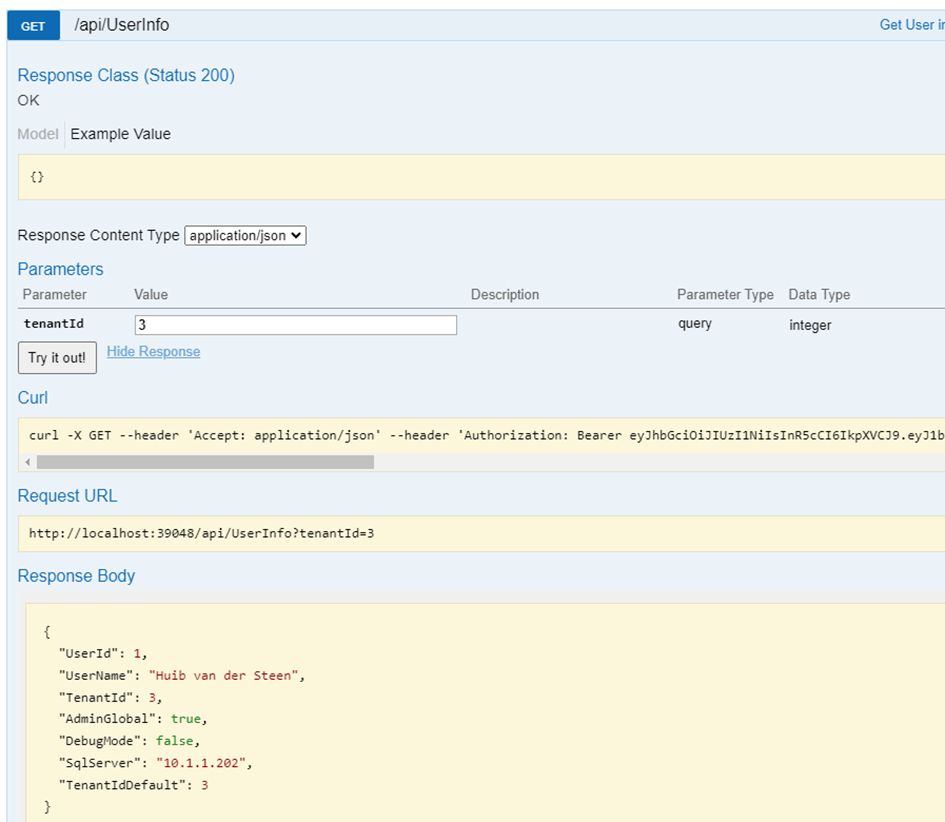The image size is (945, 822).
Task: Click the Curl horizontal scrollbar thumb
Action: pyautogui.click(x=206, y=462)
